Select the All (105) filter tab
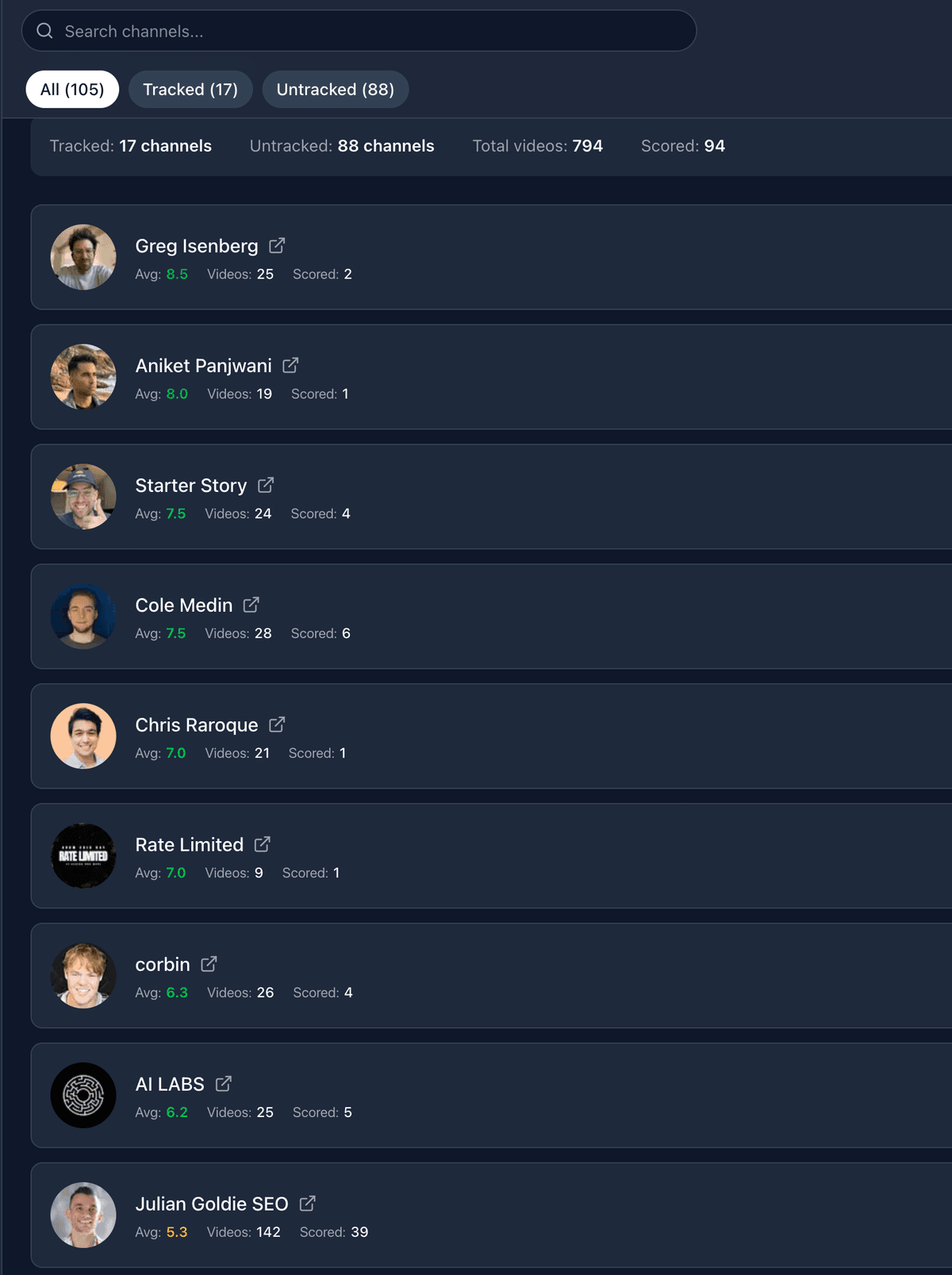 click(72, 90)
